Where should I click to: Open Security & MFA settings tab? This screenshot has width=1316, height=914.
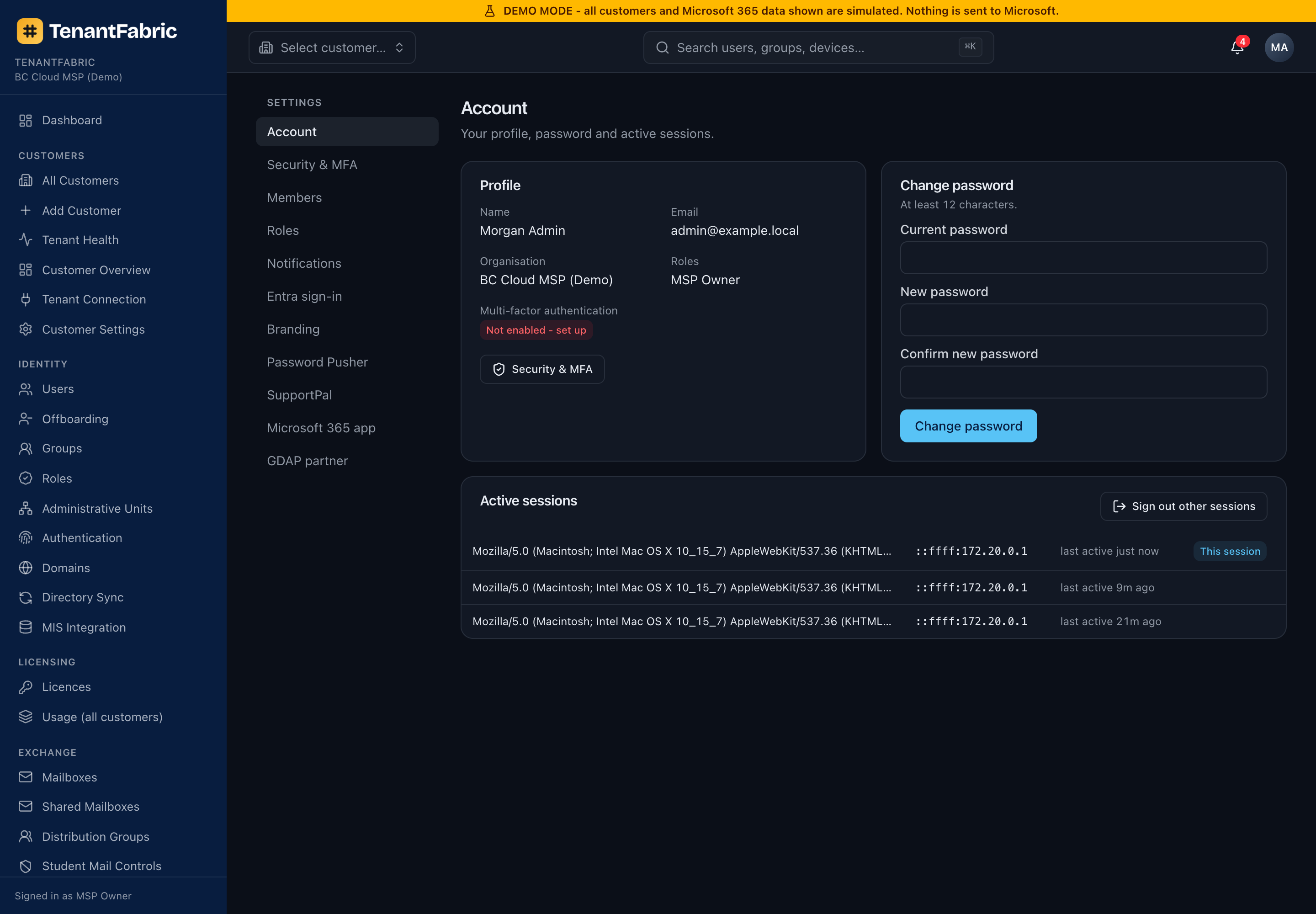tap(347, 165)
